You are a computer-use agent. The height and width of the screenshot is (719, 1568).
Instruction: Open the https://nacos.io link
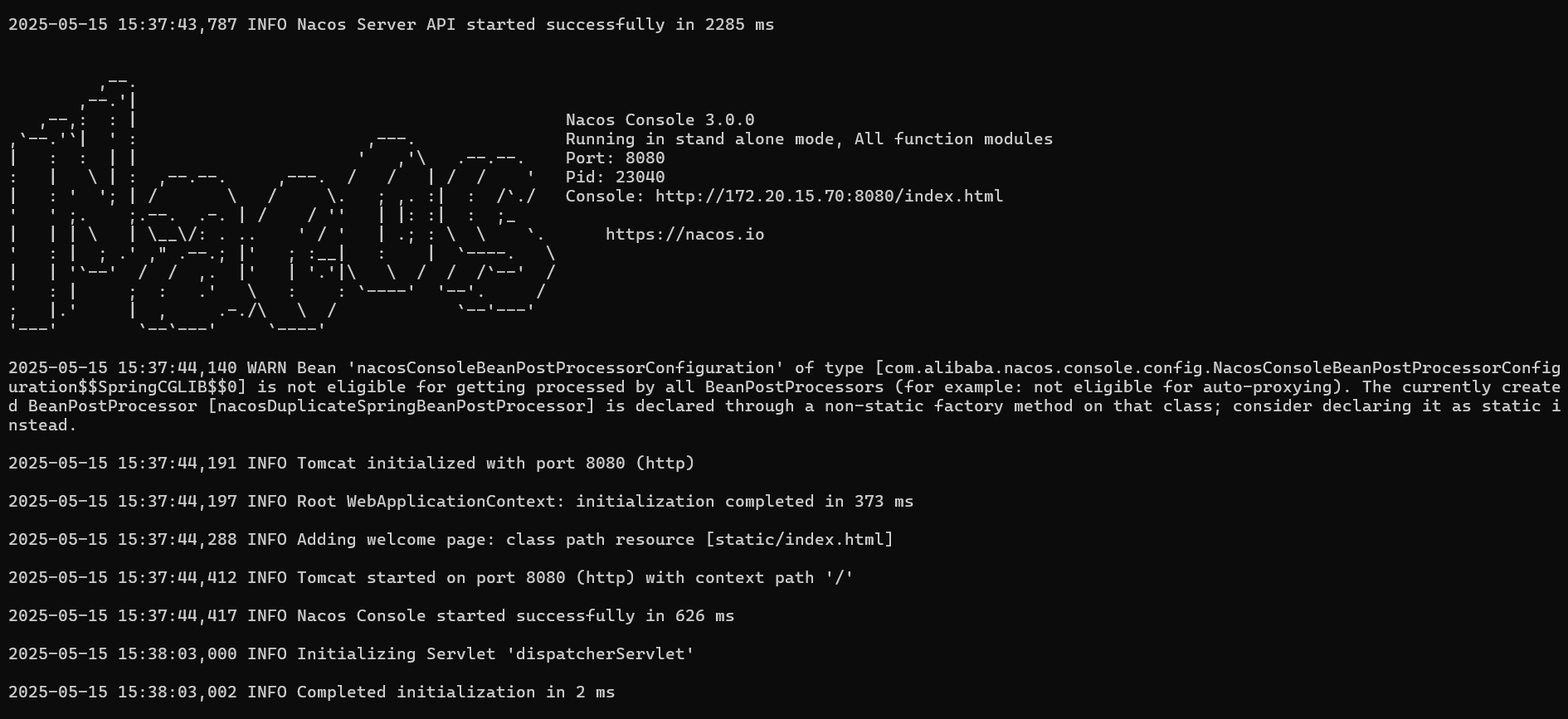pyautogui.click(x=684, y=235)
